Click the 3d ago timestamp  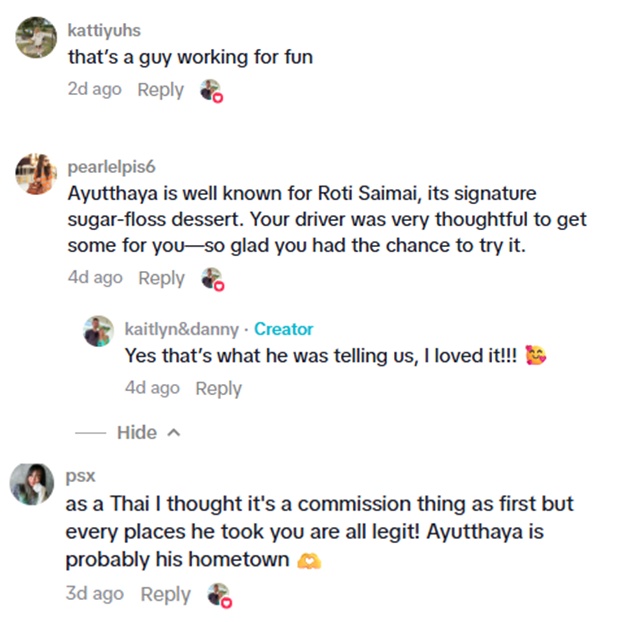(94, 595)
